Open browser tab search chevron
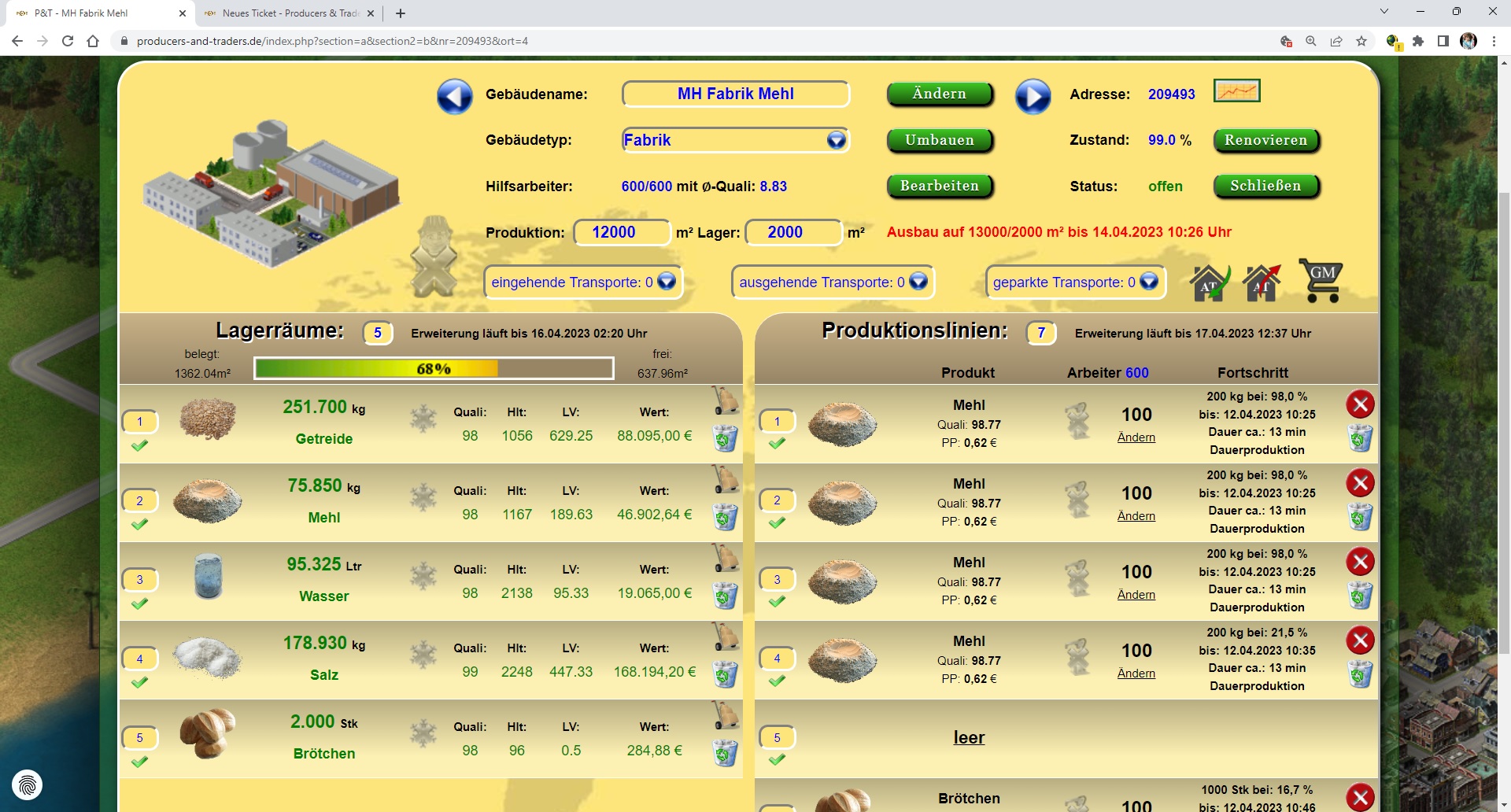This screenshot has width=1511, height=812. point(1384,12)
